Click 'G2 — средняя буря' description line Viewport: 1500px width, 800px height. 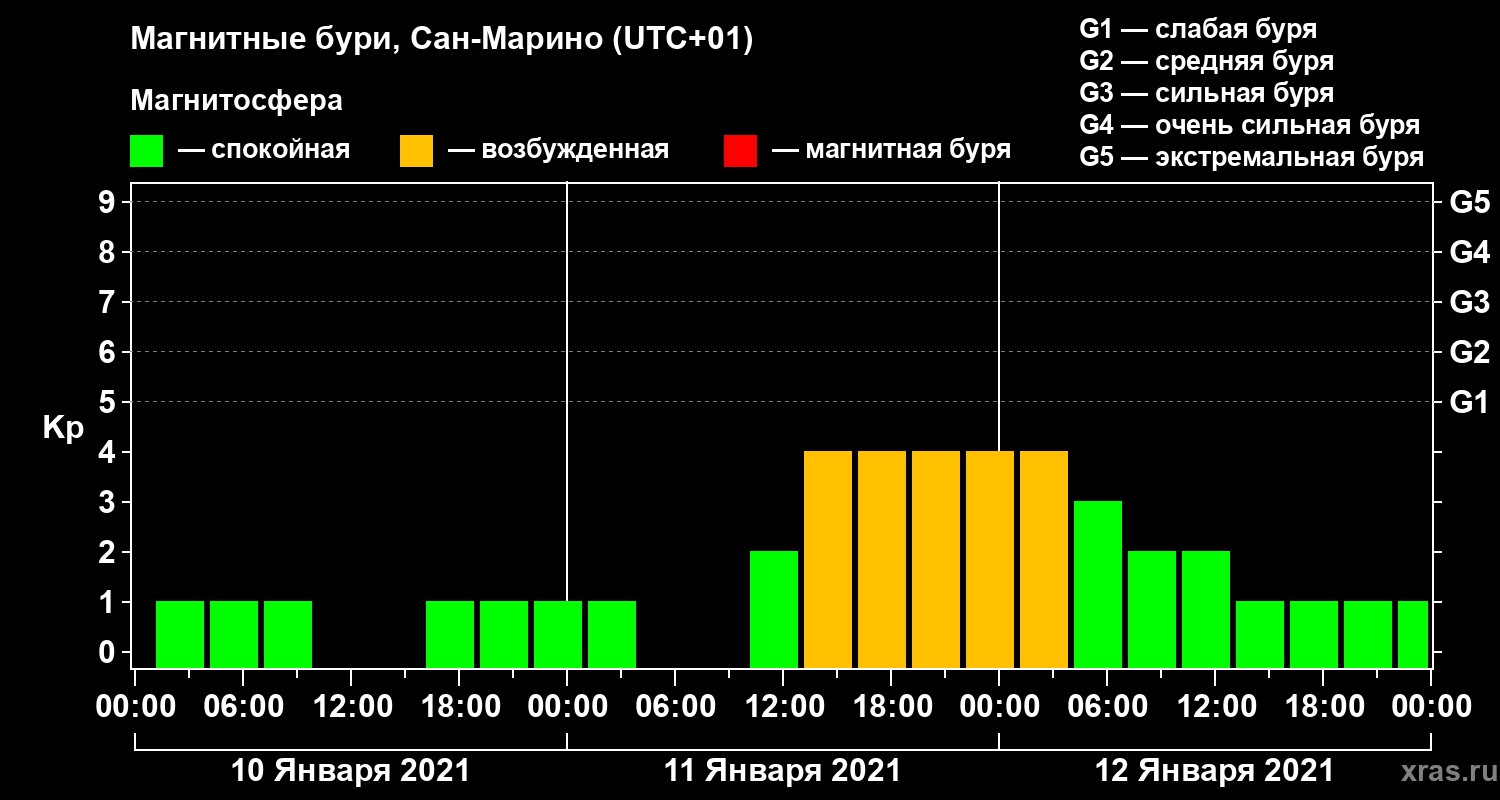[x=1206, y=61]
